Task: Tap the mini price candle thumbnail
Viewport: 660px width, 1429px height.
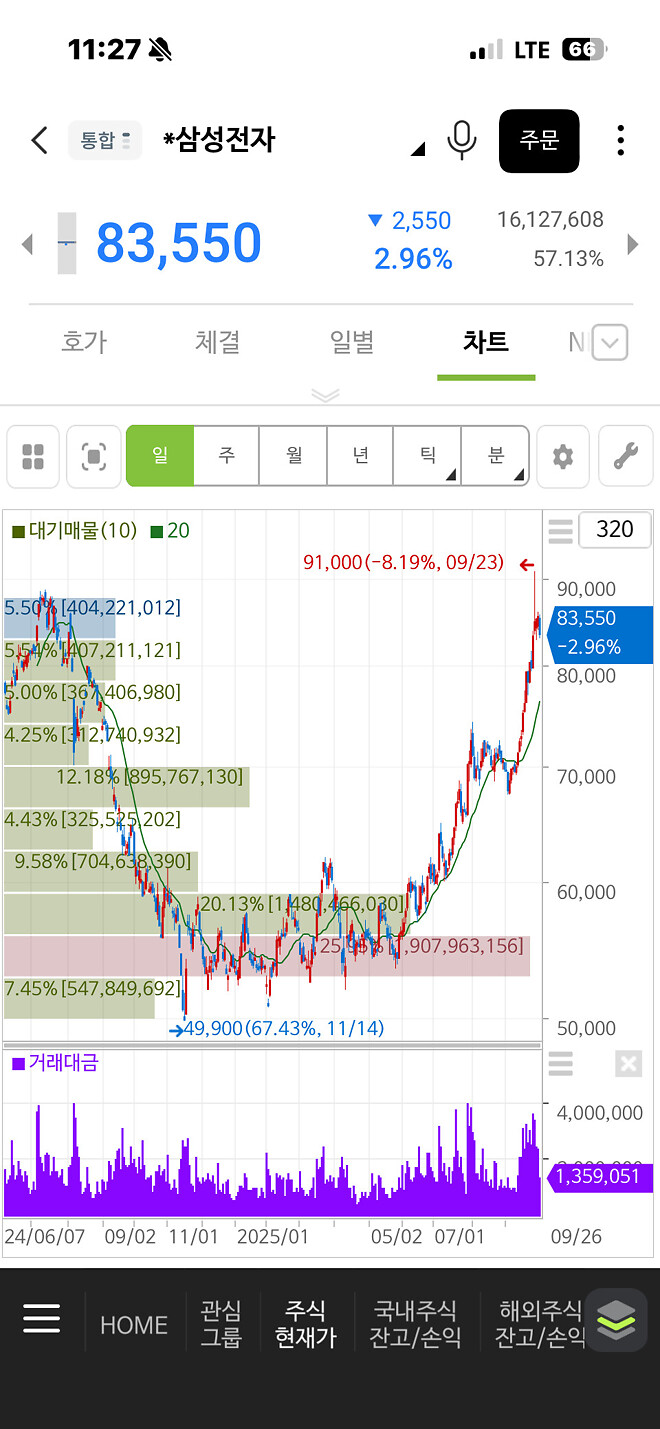Action: pyautogui.click(x=66, y=243)
